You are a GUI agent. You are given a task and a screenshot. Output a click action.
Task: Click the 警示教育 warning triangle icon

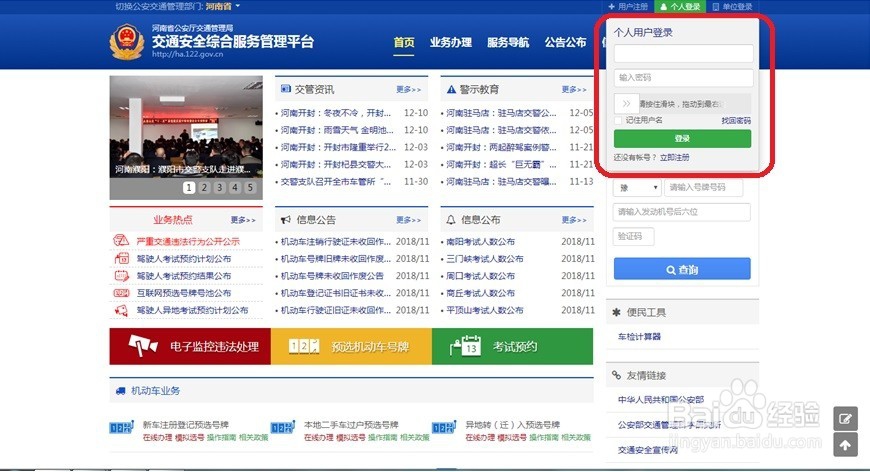[x=451, y=89]
